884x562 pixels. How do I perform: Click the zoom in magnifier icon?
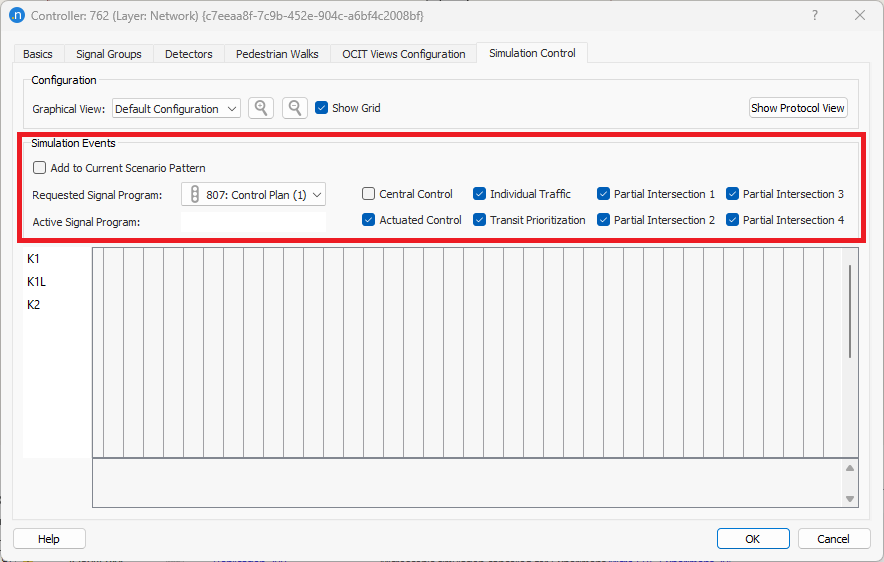(x=260, y=108)
